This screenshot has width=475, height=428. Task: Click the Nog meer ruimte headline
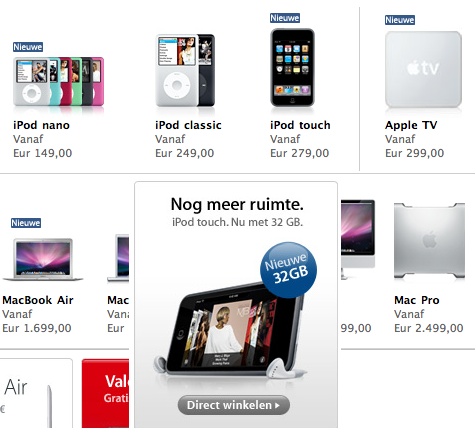[x=237, y=204]
